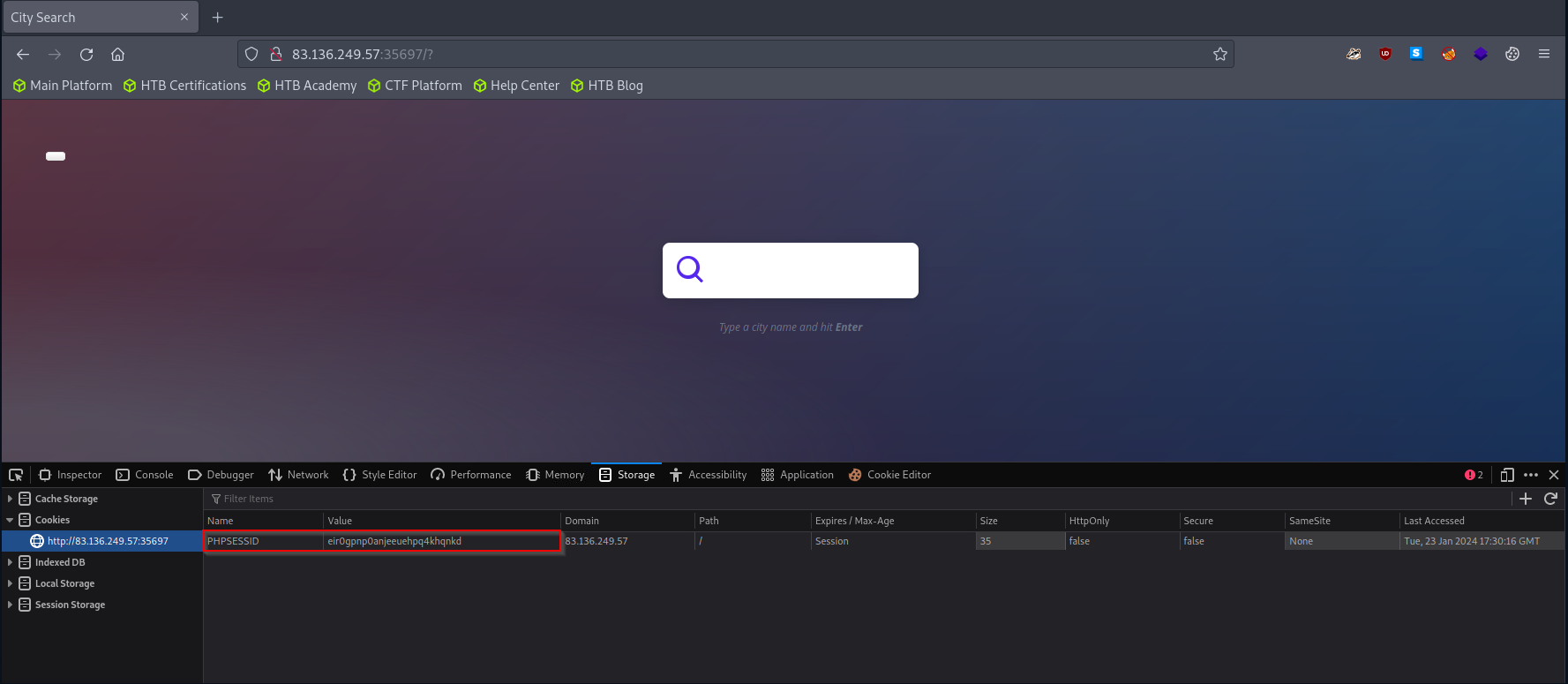Expand the Cache Storage tree node
Viewport: 1568px width, 684px height.
[x=10, y=499]
